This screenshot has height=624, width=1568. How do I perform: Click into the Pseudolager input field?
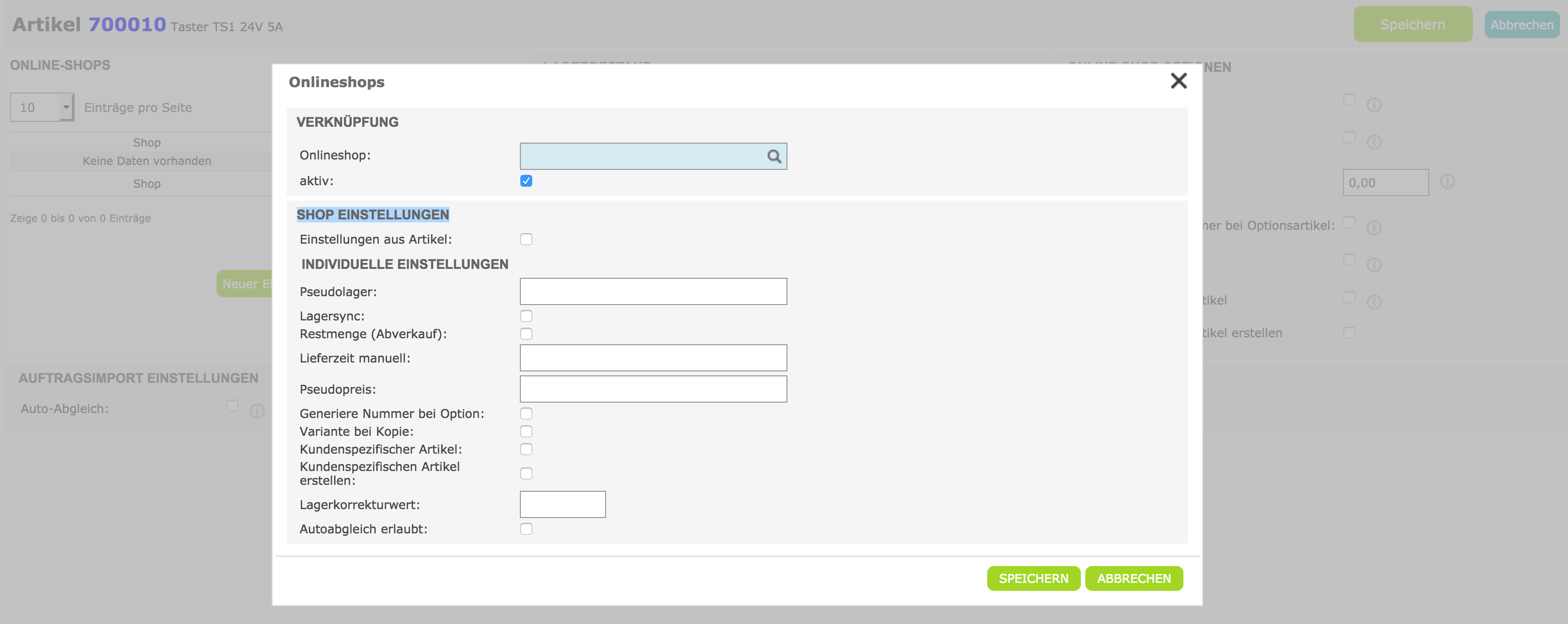tap(653, 291)
